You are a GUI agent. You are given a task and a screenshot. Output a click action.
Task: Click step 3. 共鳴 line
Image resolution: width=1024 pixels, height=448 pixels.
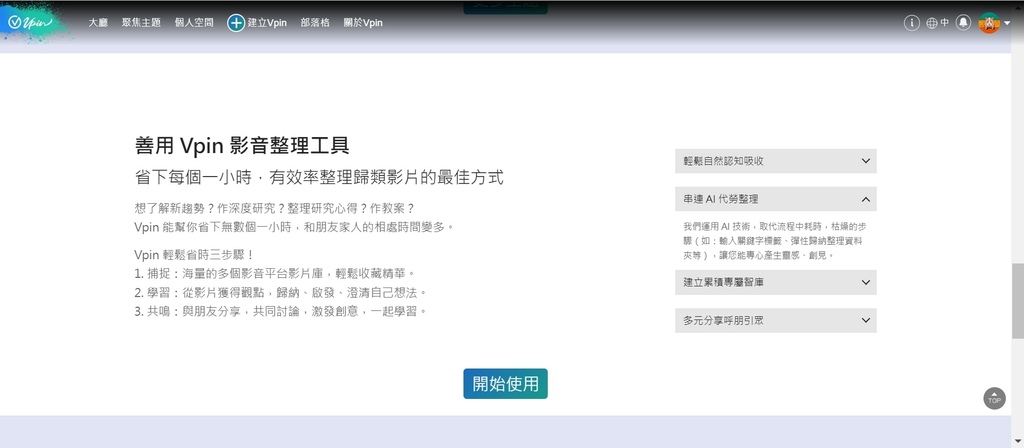281,311
